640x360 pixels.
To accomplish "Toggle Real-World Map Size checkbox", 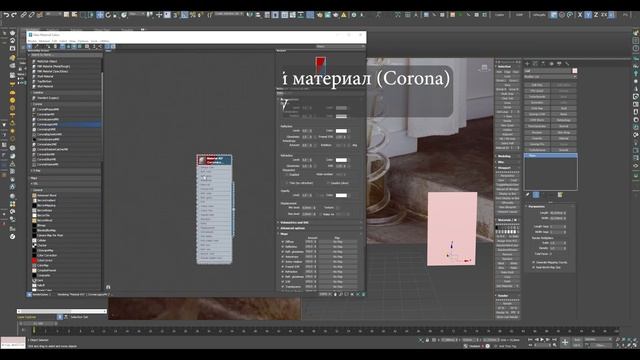I will pyautogui.click(x=533, y=267).
